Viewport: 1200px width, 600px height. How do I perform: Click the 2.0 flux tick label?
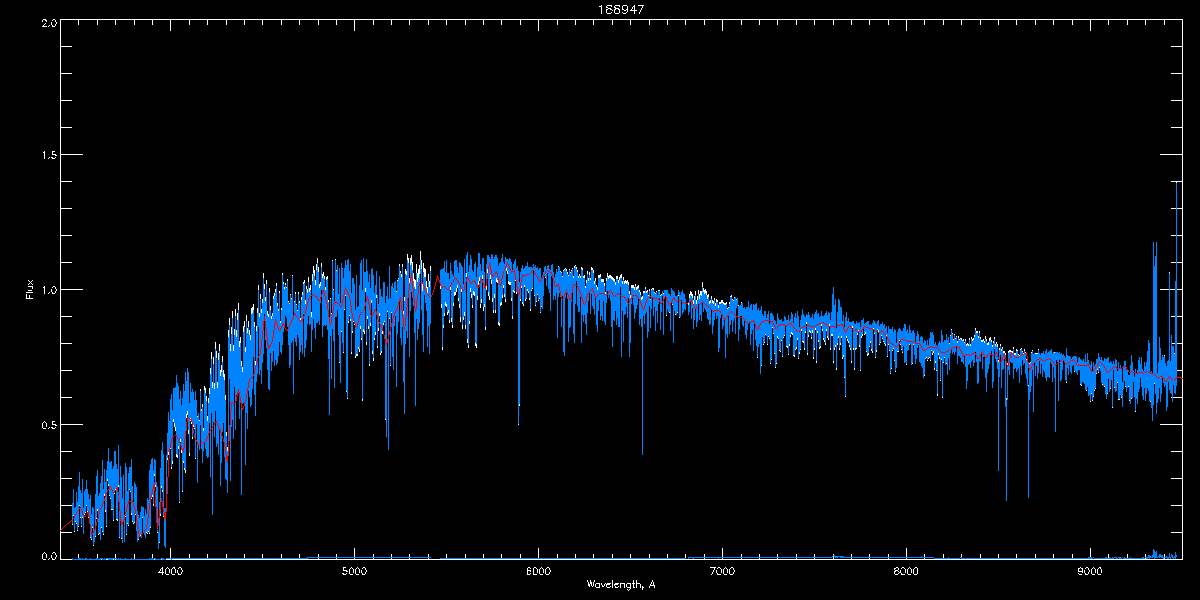pyautogui.click(x=47, y=22)
